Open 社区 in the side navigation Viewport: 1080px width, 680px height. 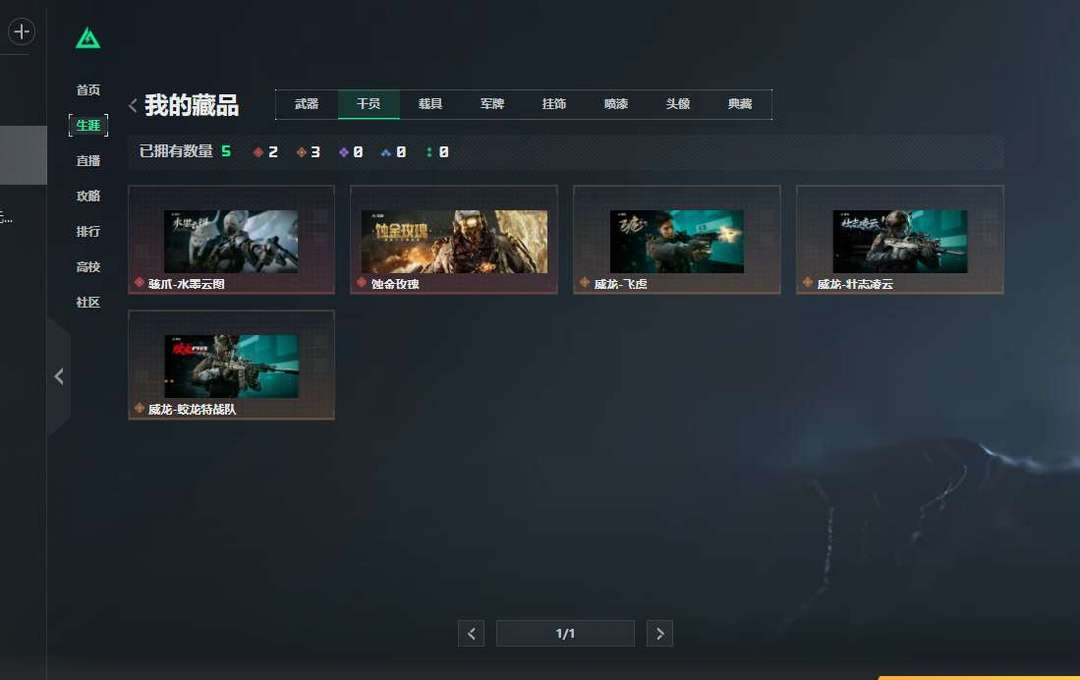88,302
